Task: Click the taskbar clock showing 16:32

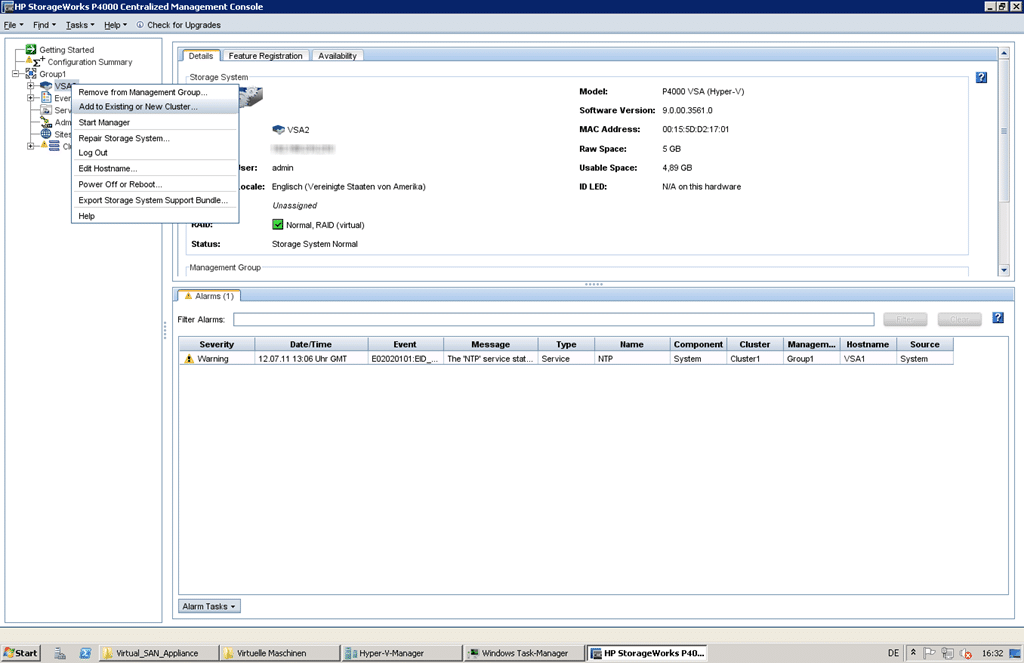Action: pyautogui.click(x=992, y=653)
